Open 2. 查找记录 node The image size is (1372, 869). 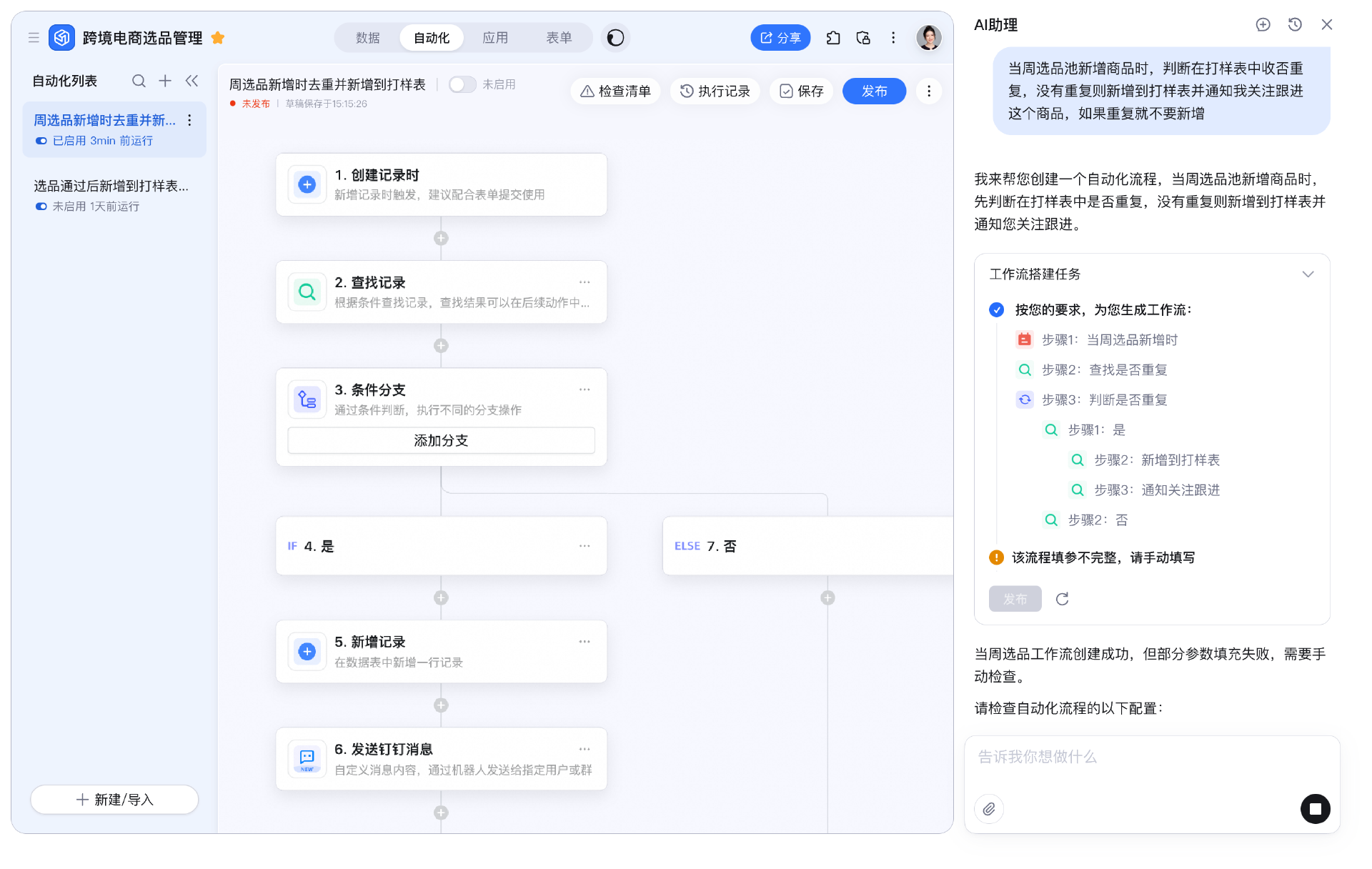click(441, 292)
